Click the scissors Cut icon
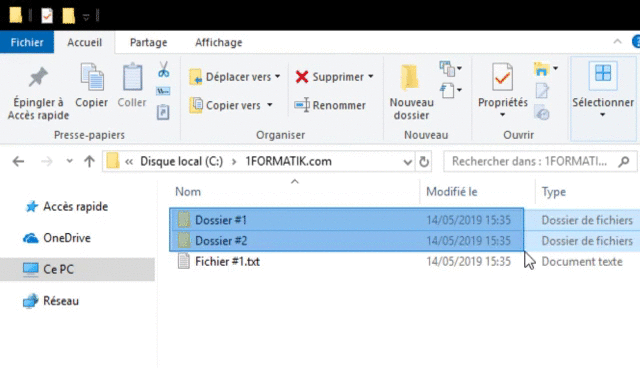This screenshot has width=640, height=368. pyautogui.click(x=164, y=69)
